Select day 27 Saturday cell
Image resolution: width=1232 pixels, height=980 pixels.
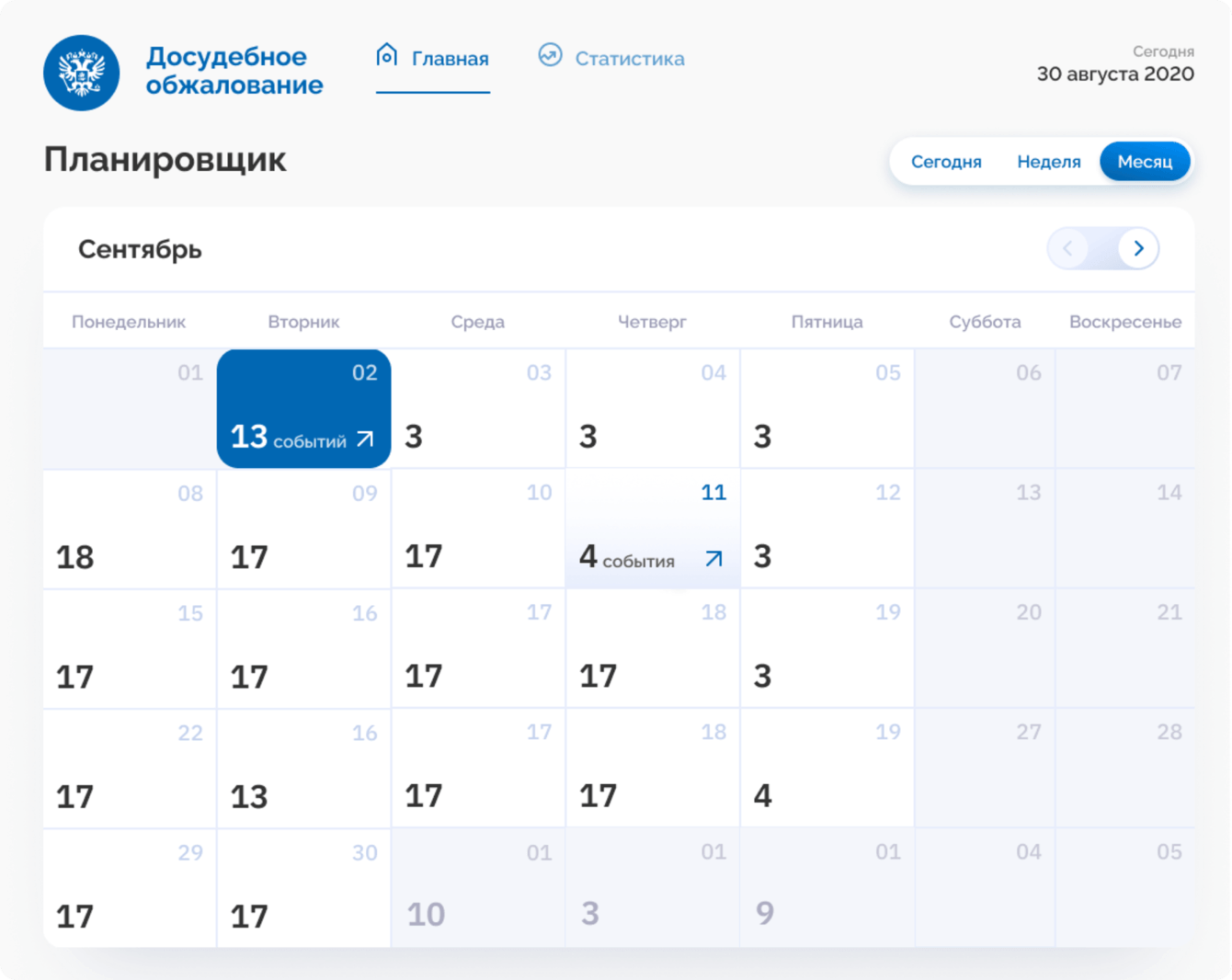click(985, 769)
